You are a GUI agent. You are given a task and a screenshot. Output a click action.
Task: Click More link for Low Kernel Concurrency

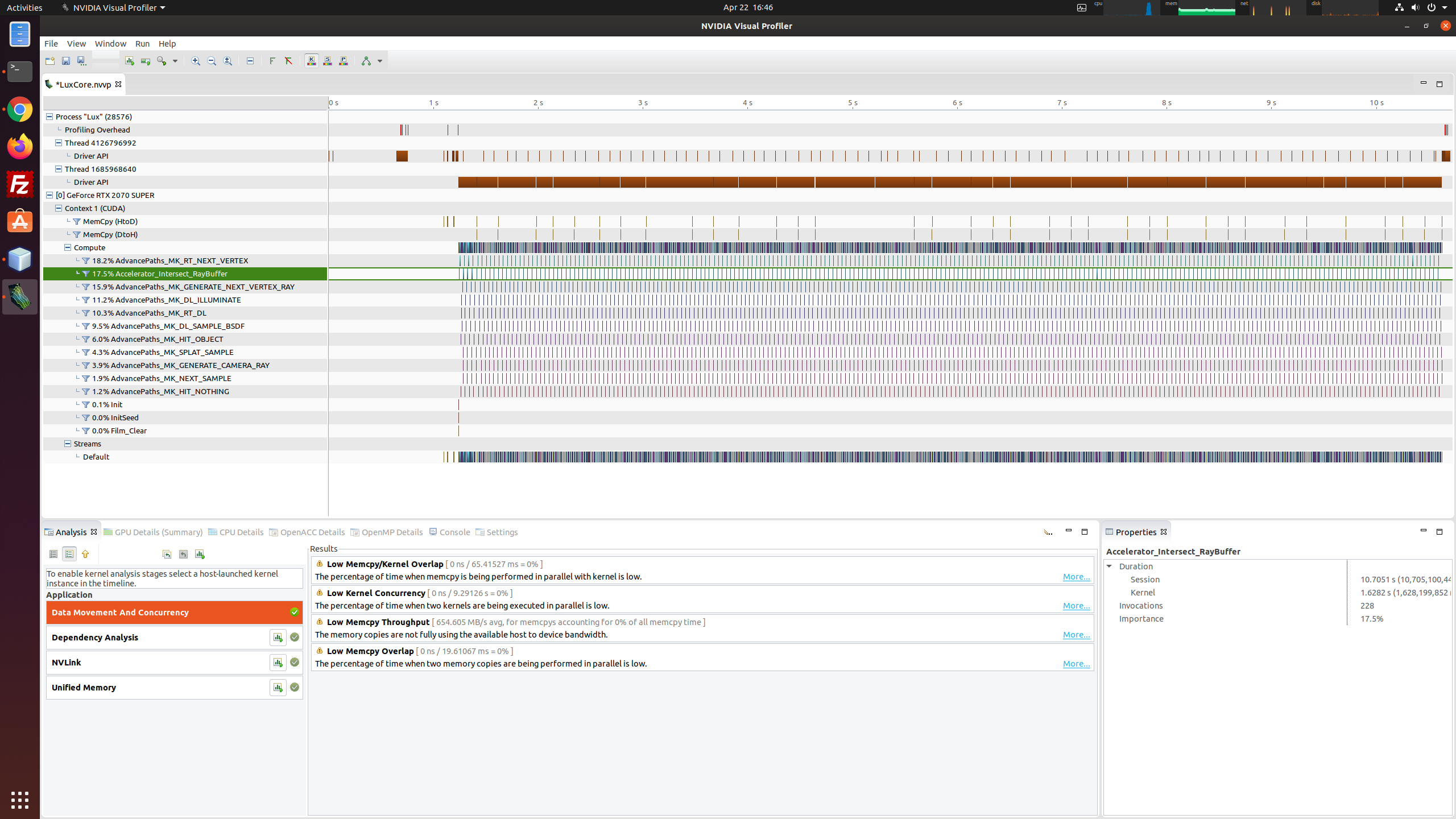pyautogui.click(x=1076, y=606)
